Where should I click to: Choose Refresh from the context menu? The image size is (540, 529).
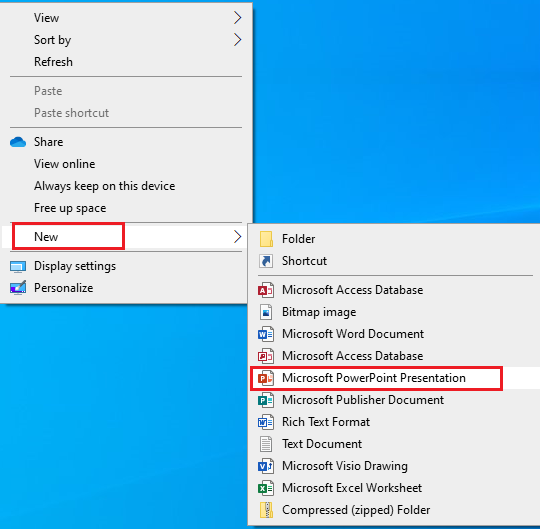tap(53, 62)
